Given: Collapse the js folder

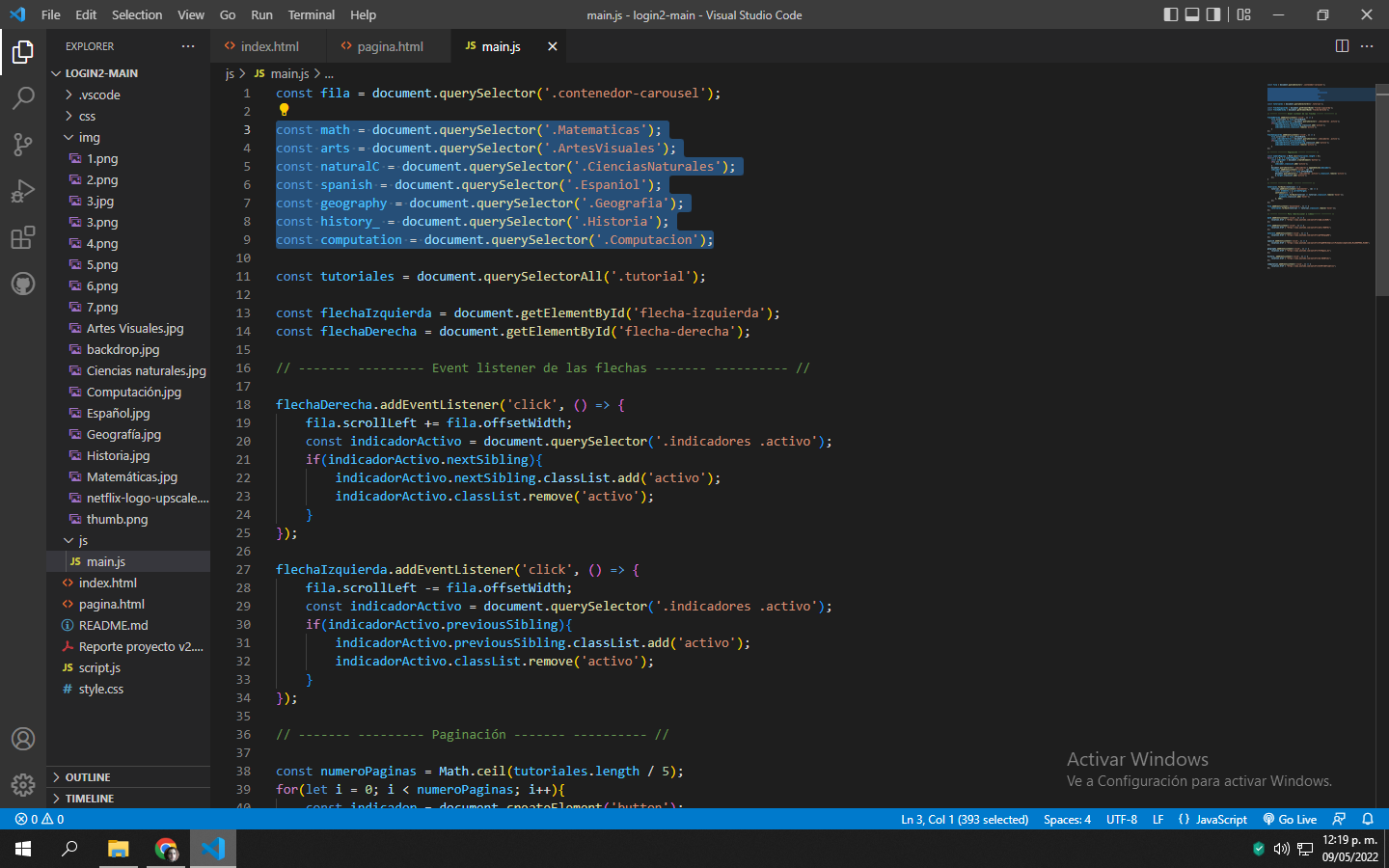Looking at the screenshot, I should (128, 540).
